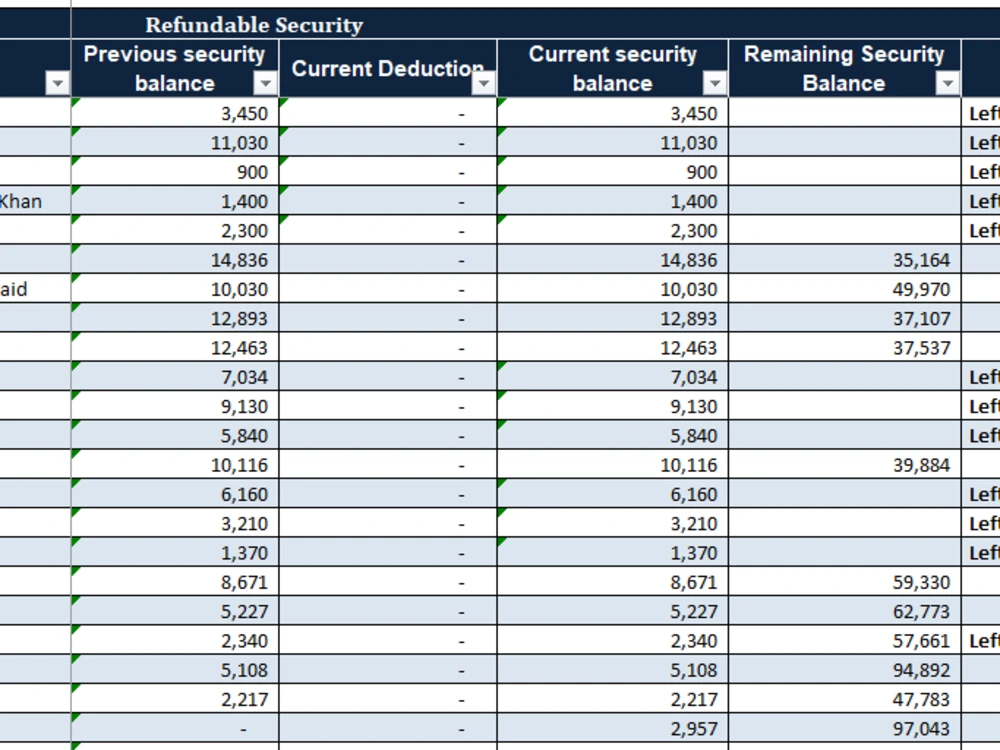The height and width of the screenshot is (750, 1000).
Task: Select current balance cell 2,300
Action: 612,230
